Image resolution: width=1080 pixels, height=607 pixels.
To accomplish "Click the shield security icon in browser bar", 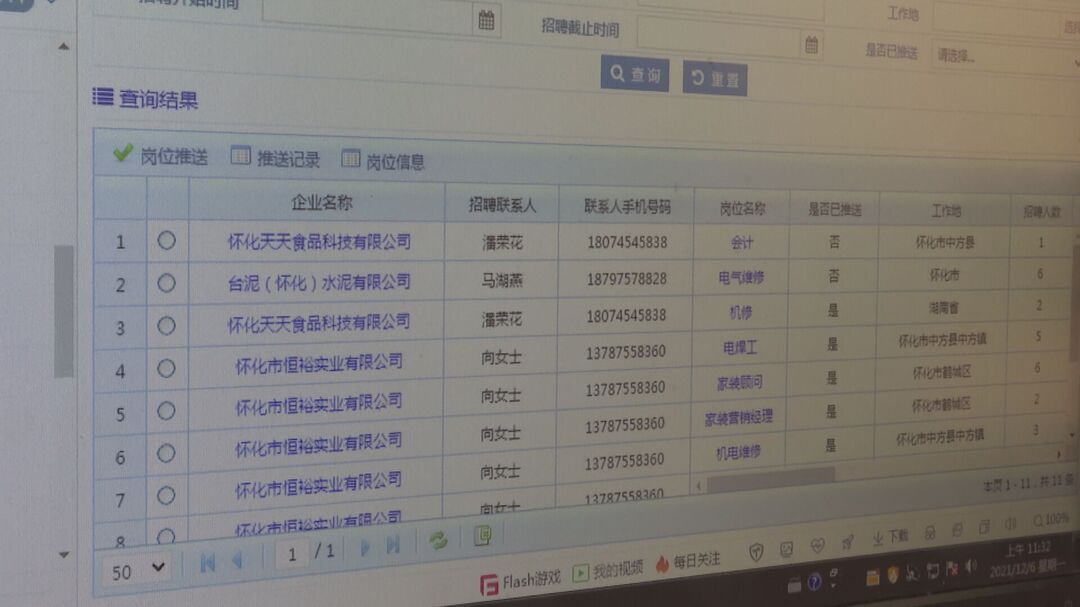I will point(756,552).
